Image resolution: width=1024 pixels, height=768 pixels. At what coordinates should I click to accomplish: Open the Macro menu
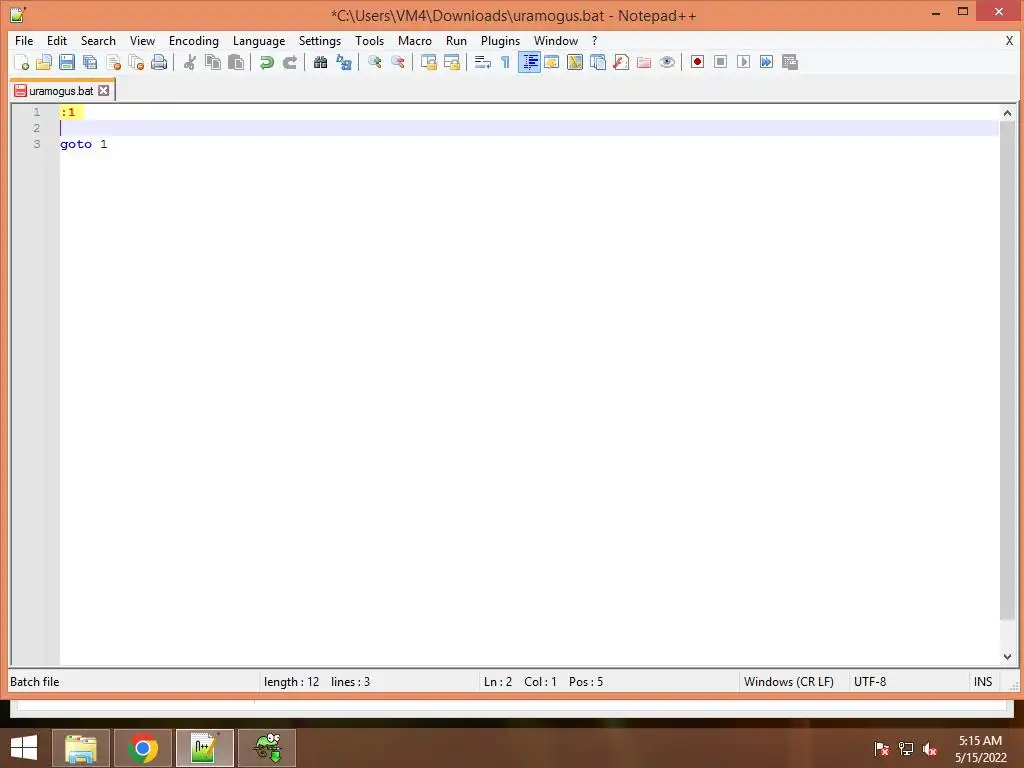415,40
